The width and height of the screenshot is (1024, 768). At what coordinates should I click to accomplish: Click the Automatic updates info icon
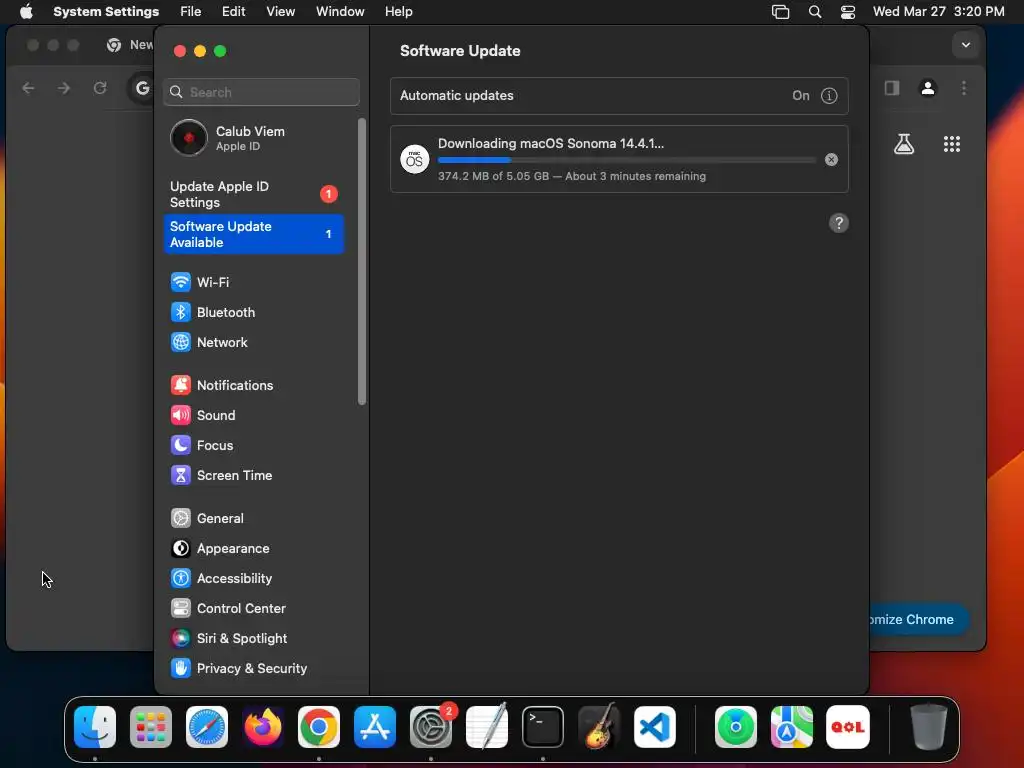tap(829, 96)
